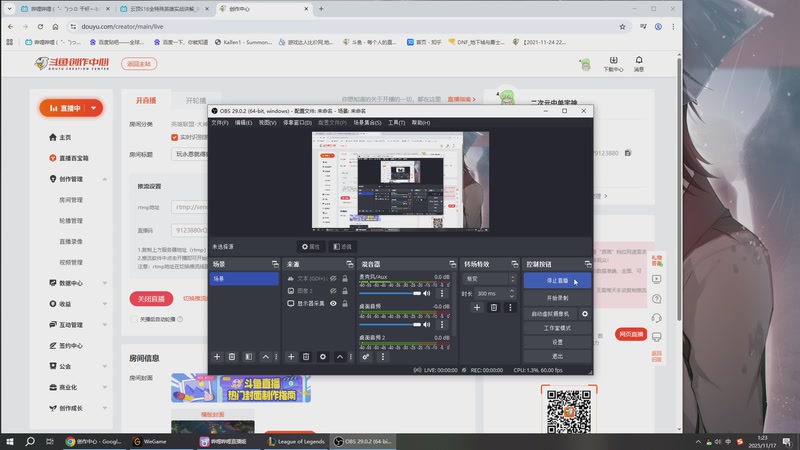Undock the 场景 panel with float icon
Image resolution: width=800 pixels, height=450 pixels.
pyautogui.click(x=275, y=264)
